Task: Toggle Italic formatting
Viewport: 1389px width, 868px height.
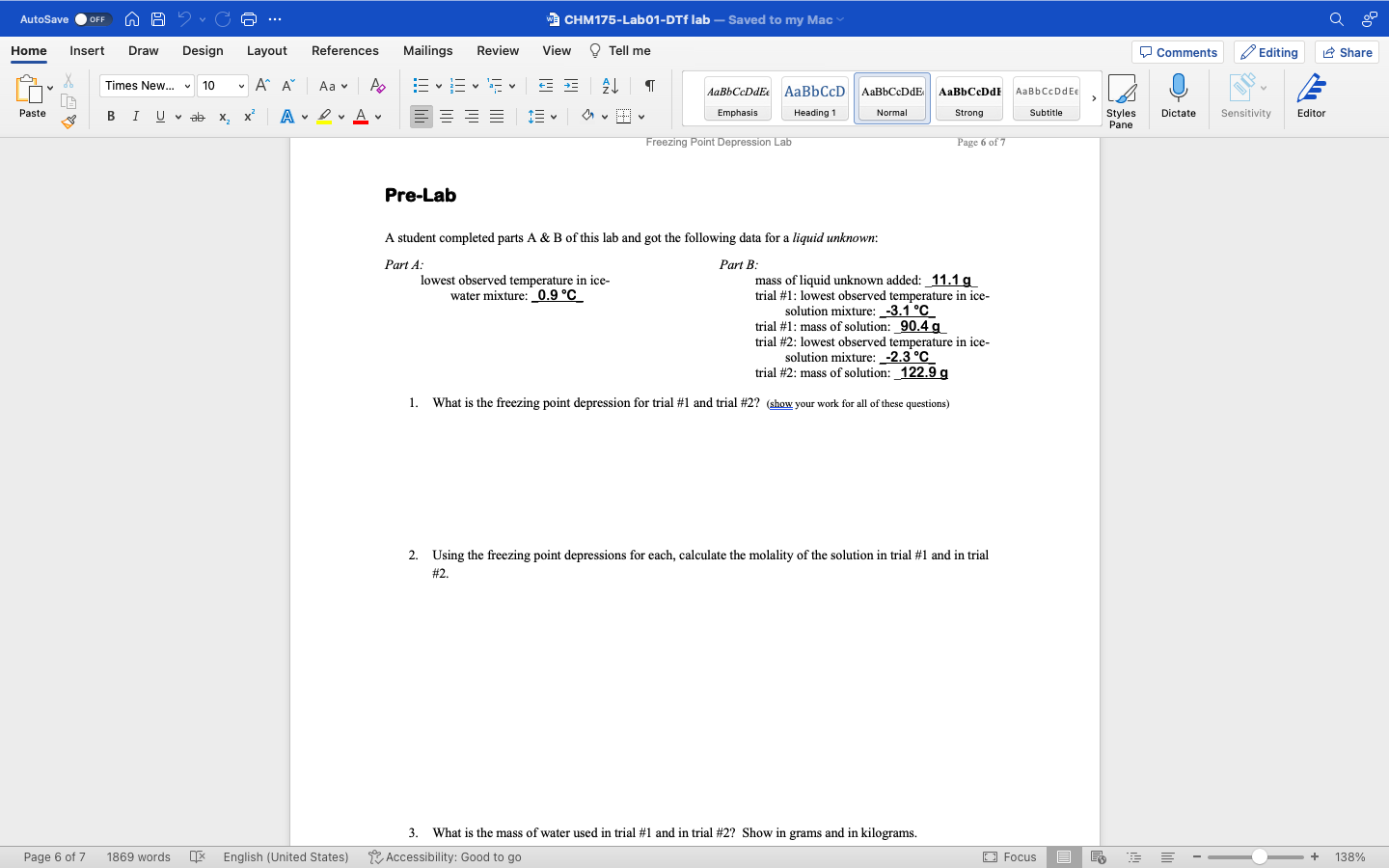Action: tap(135, 117)
